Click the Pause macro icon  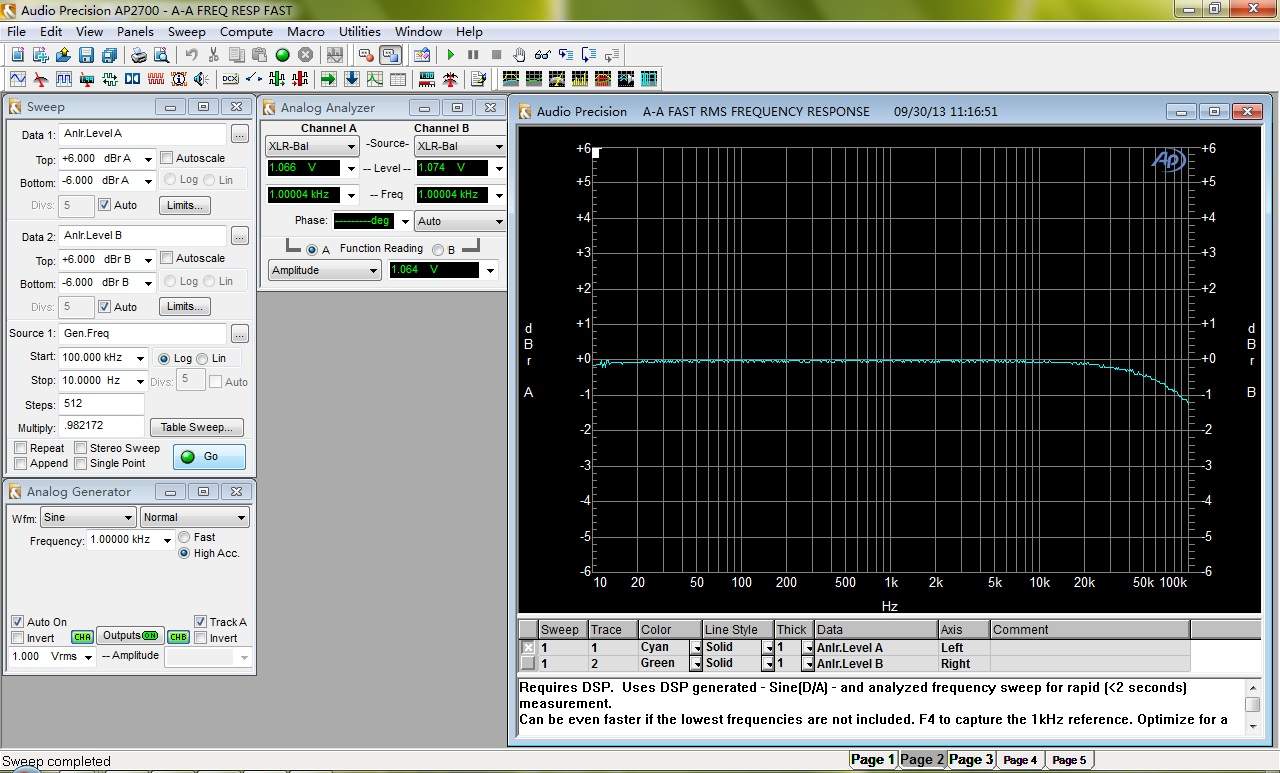473,55
